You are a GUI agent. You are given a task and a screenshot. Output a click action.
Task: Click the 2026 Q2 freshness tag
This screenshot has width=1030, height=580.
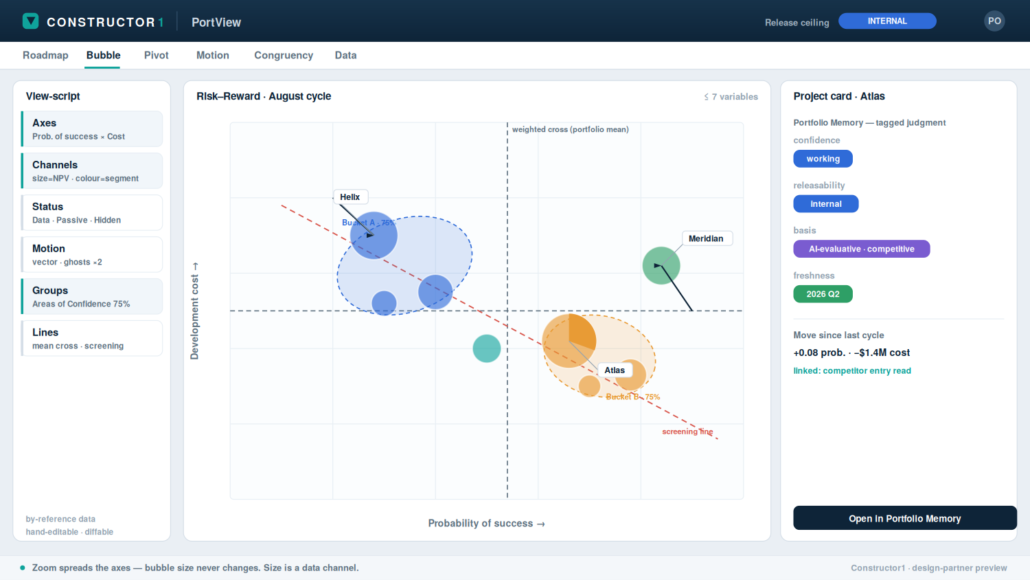[x=823, y=294]
